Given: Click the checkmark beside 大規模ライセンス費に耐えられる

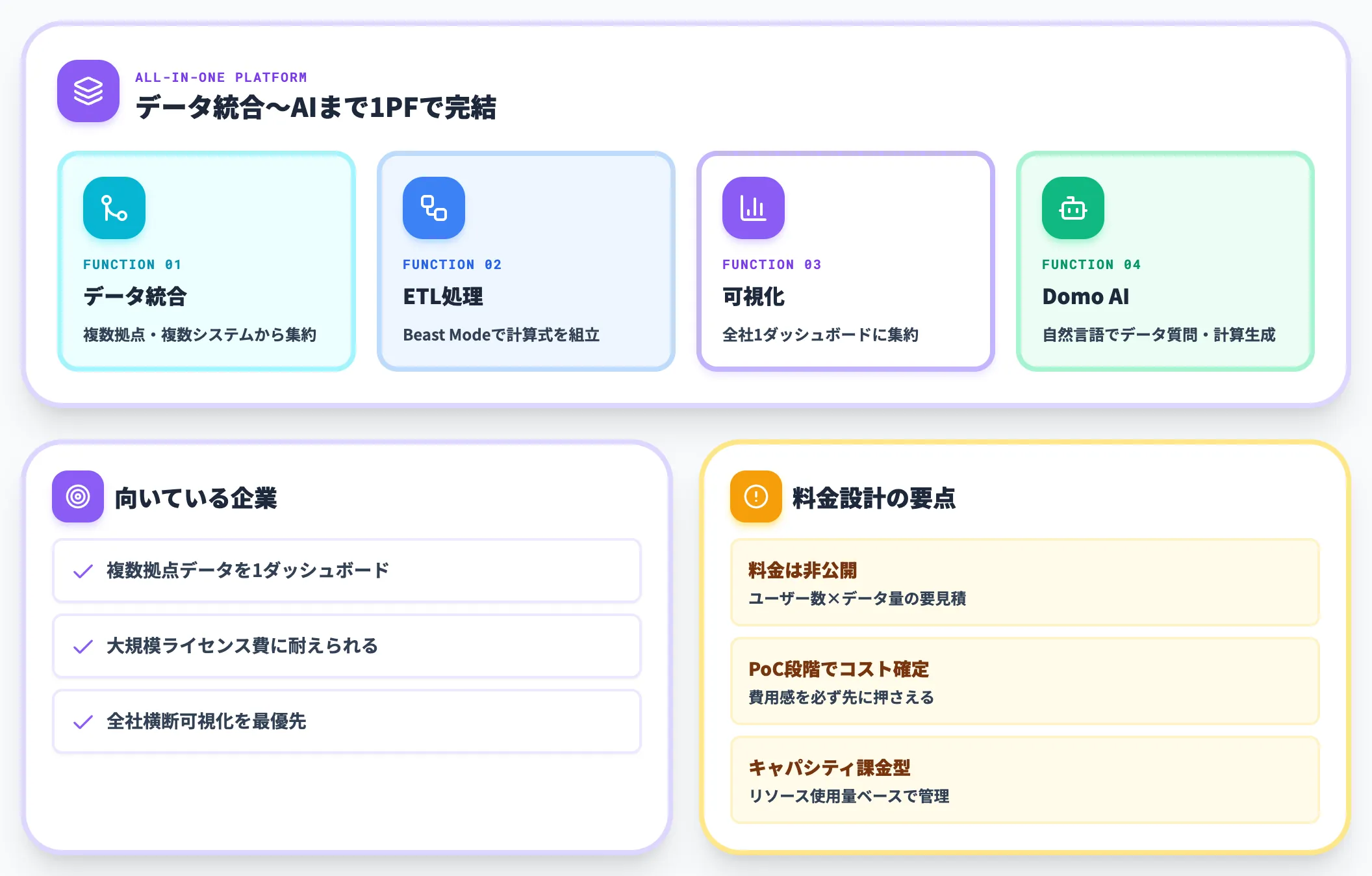Looking at the screenshot, I should (x=83, y=647).
